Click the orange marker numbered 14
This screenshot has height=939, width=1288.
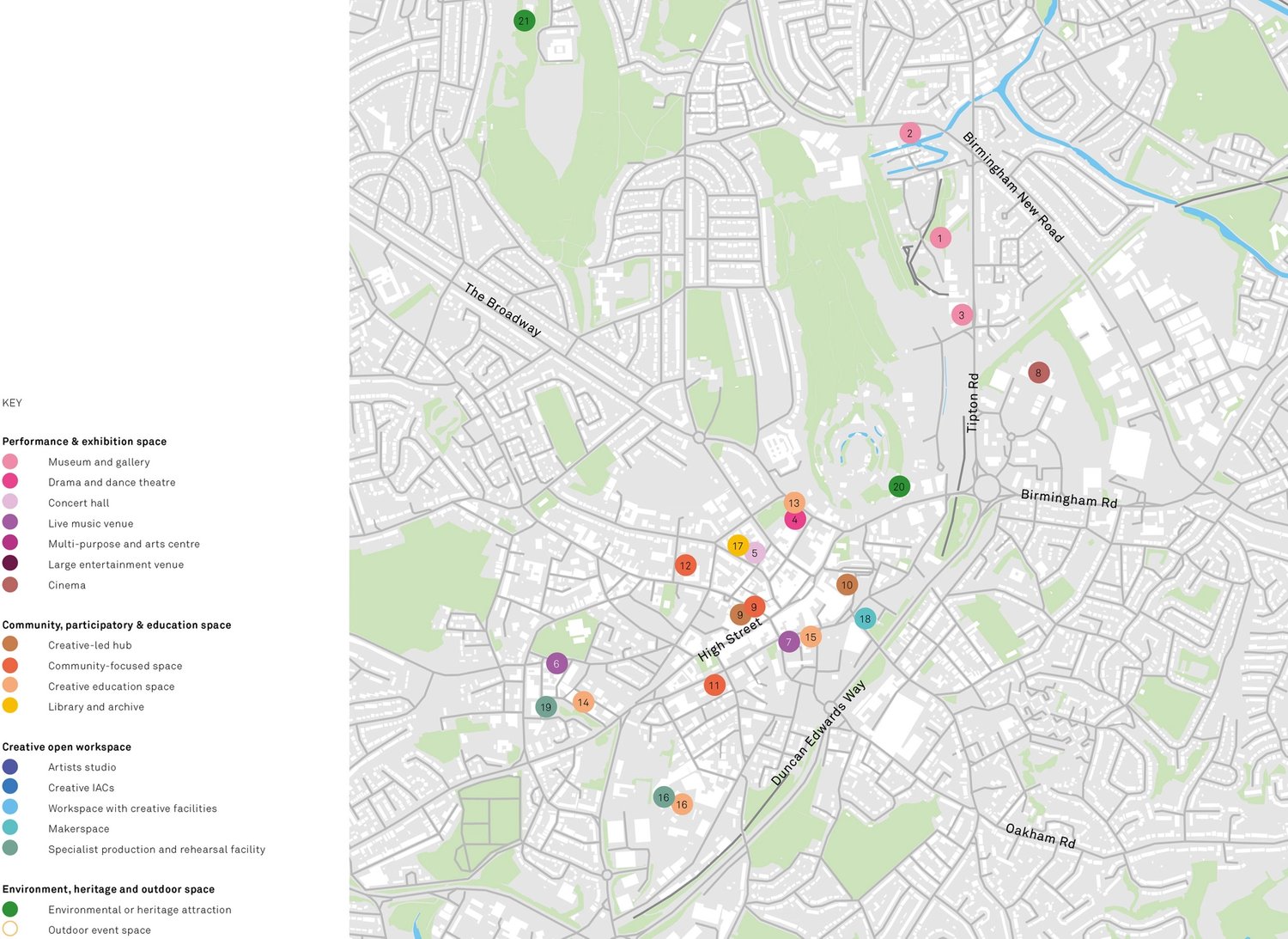pyautogui.click(x=583, y=702)
